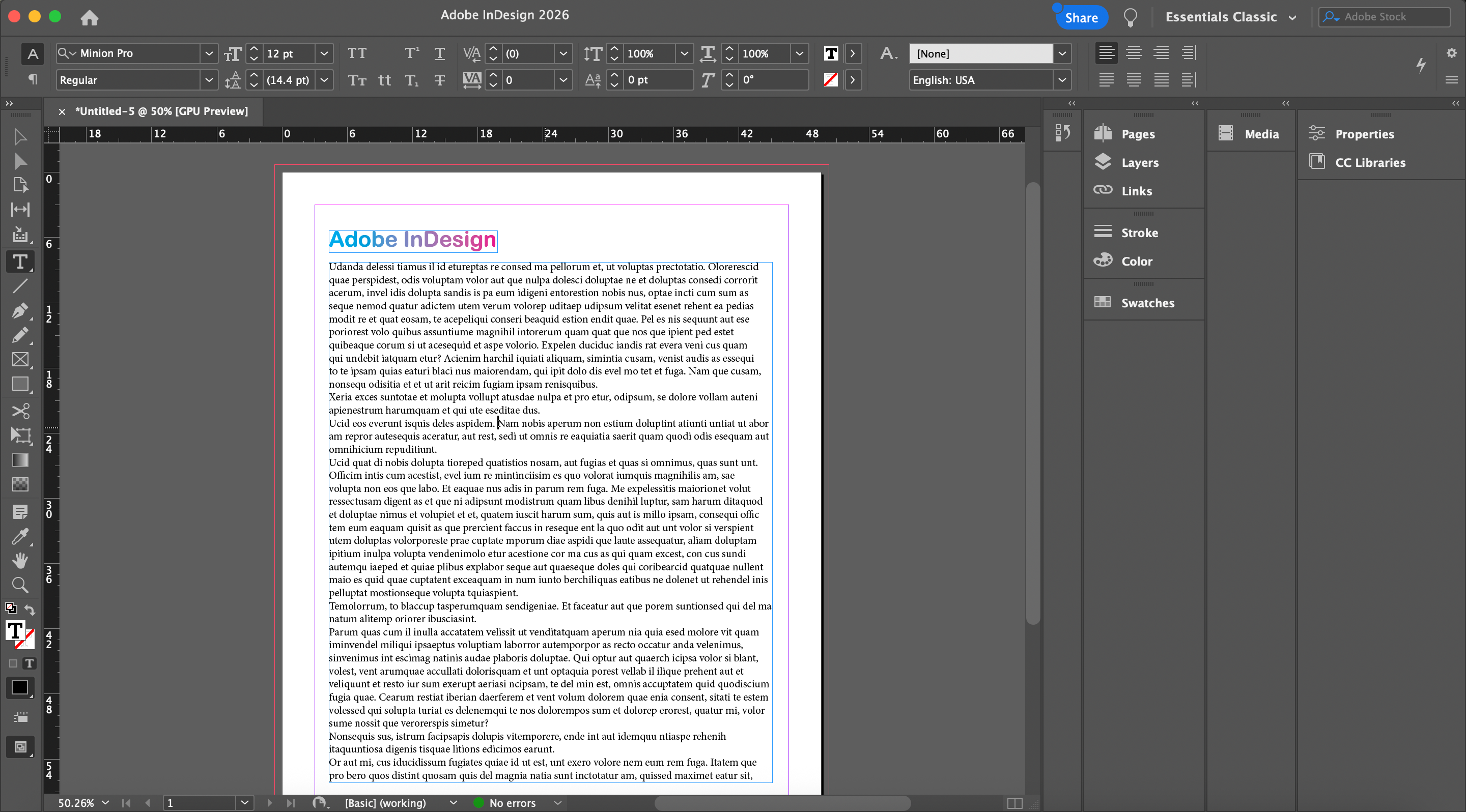Click the text fill color swatch
The width and height of the screenshot is (1466, 812).
[830, 53]
